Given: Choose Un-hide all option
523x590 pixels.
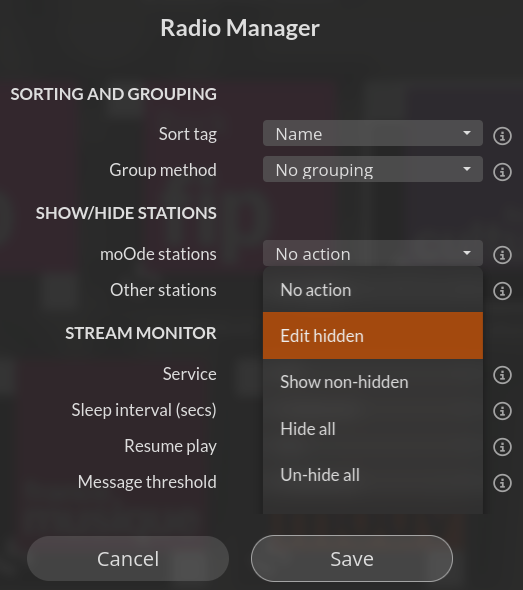Looking at the screenshot, I should tap(372, 475).
